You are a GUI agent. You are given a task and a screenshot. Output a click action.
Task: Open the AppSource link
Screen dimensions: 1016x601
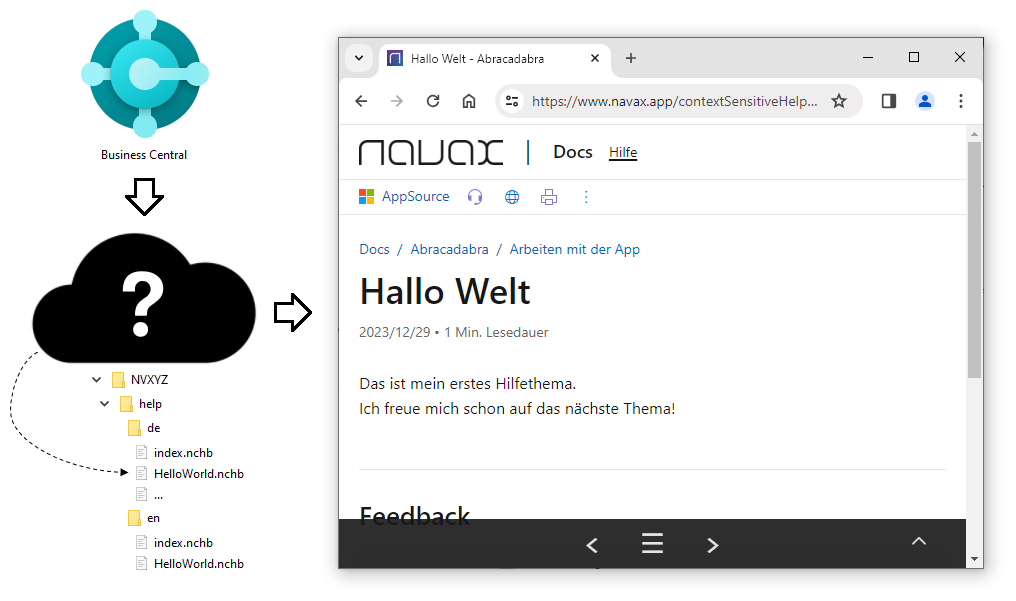404,197
